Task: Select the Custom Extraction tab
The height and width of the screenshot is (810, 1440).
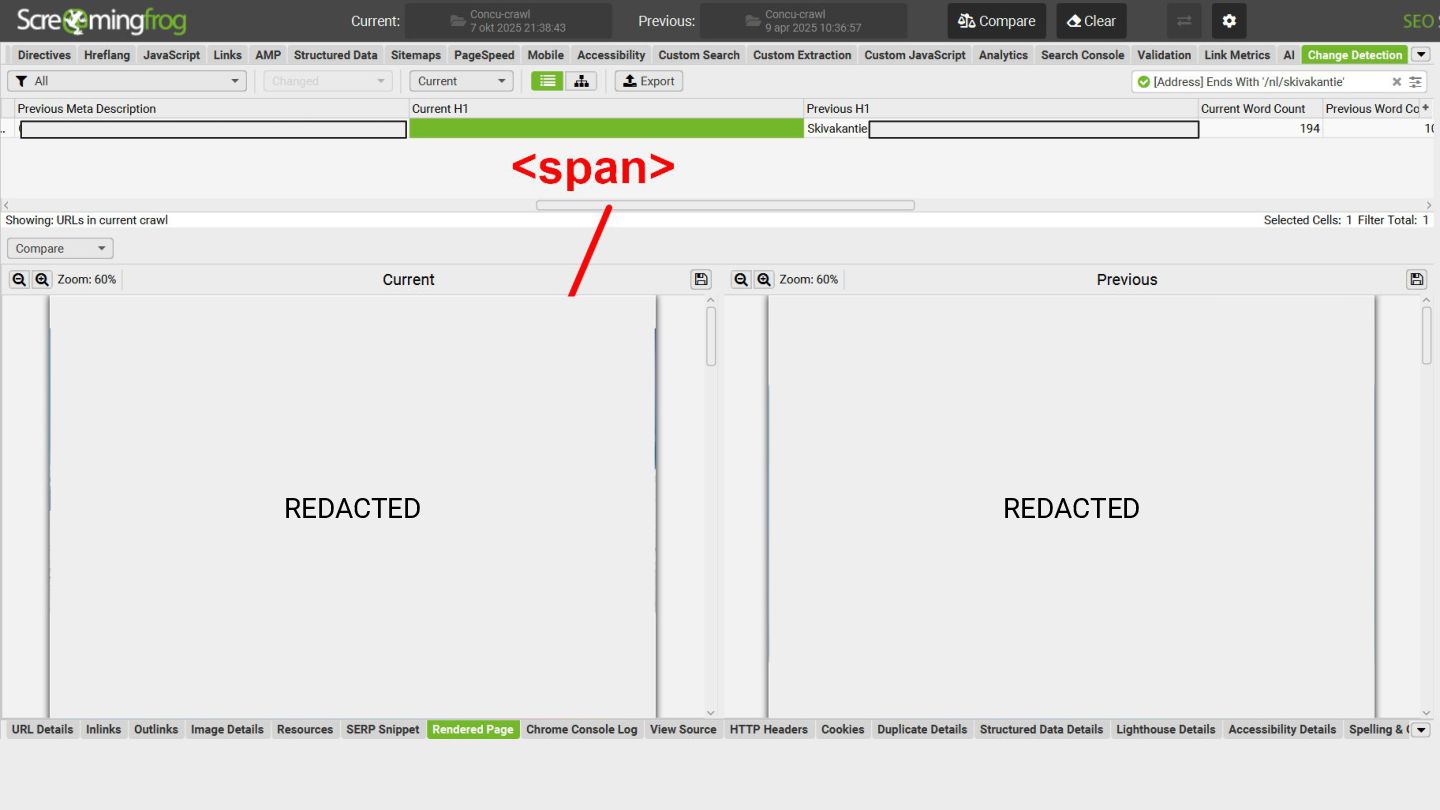Action: pyautogui.click(x=802, y=55)
